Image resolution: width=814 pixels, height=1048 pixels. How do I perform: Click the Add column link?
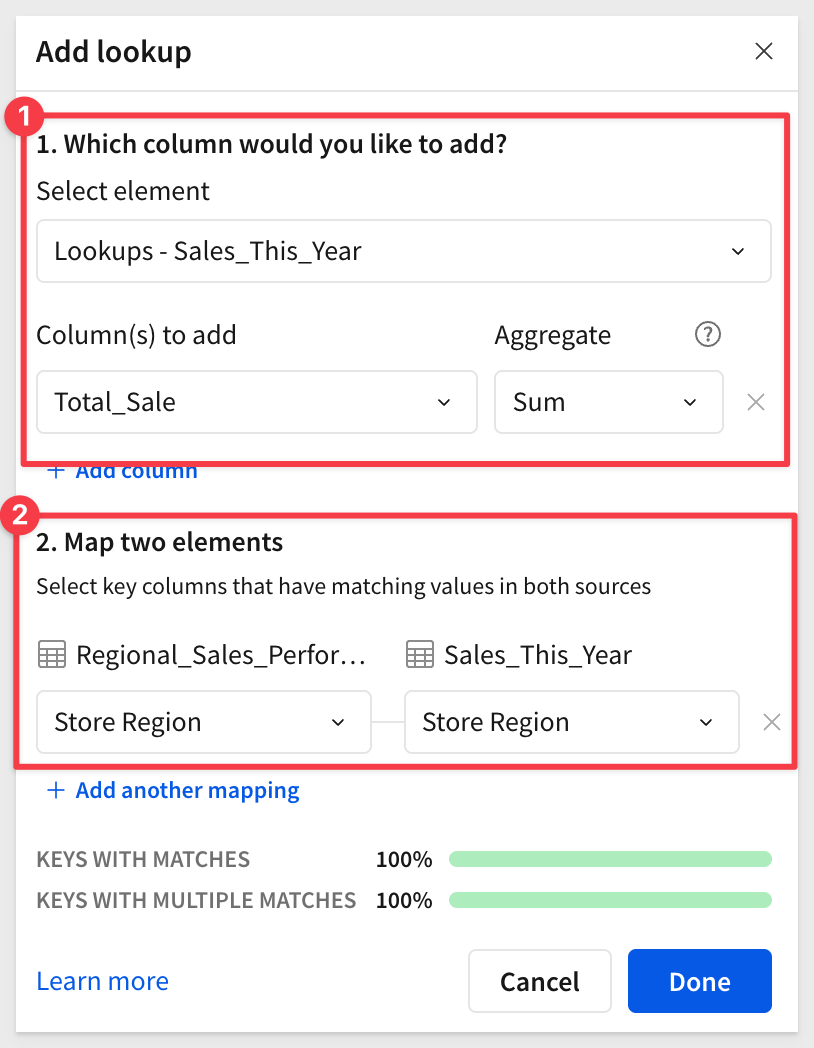tap(136, 472)
